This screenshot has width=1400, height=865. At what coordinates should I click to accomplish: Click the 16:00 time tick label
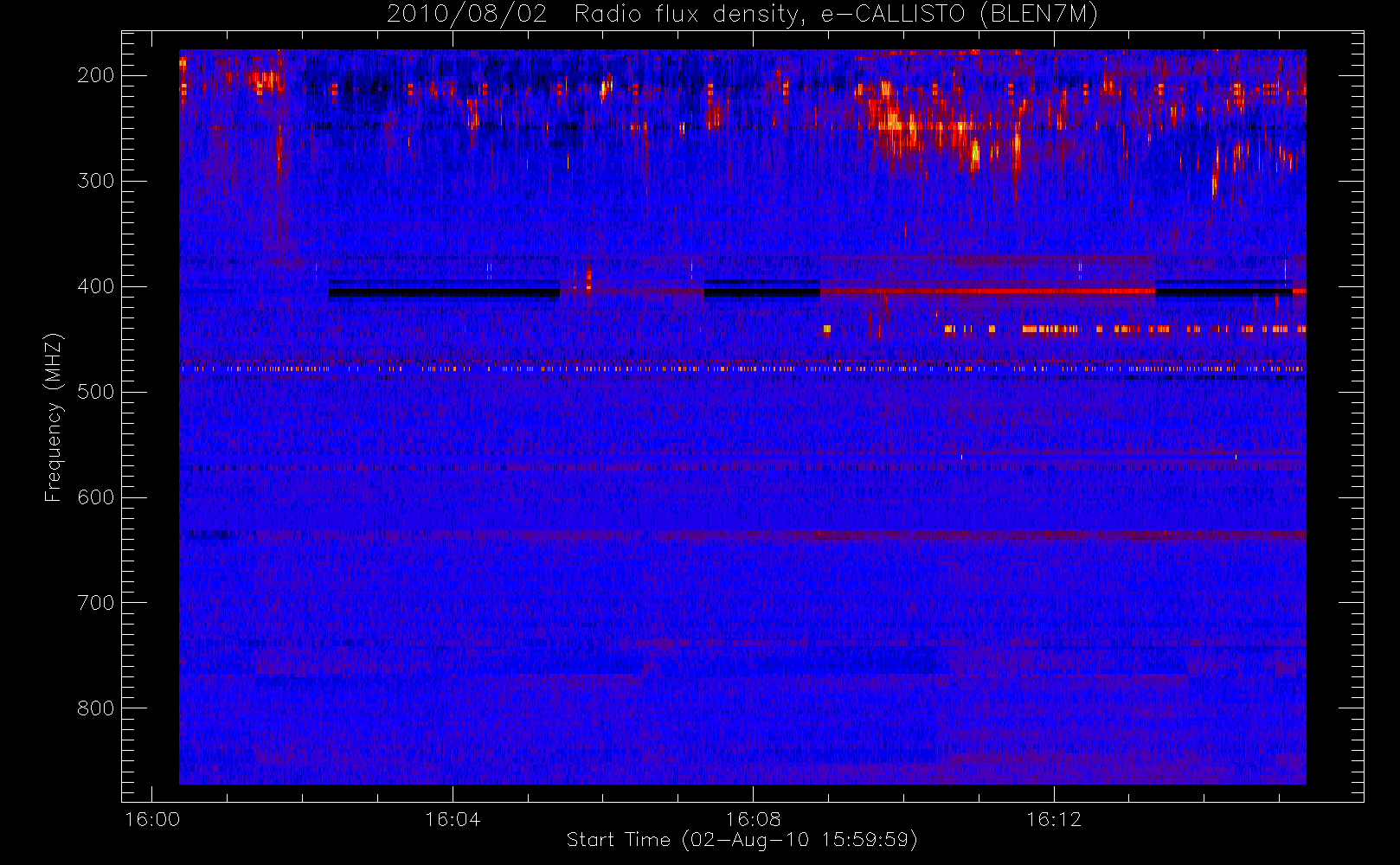pos(152,818)
